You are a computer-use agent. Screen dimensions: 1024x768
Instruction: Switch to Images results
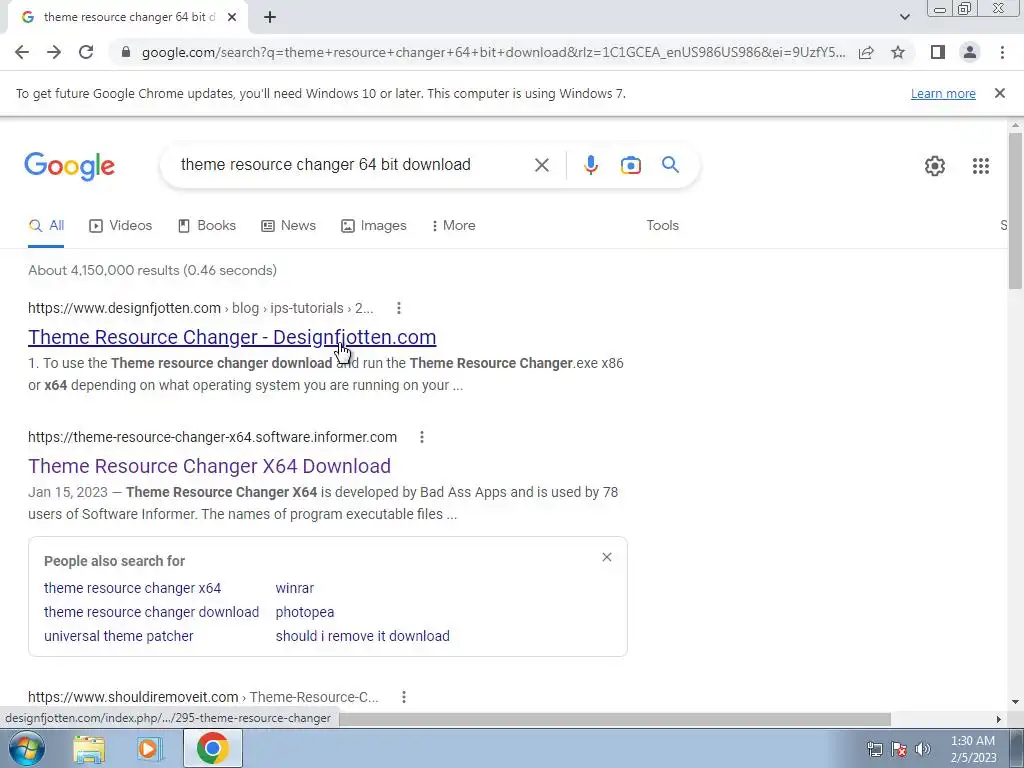click(374, 225)
